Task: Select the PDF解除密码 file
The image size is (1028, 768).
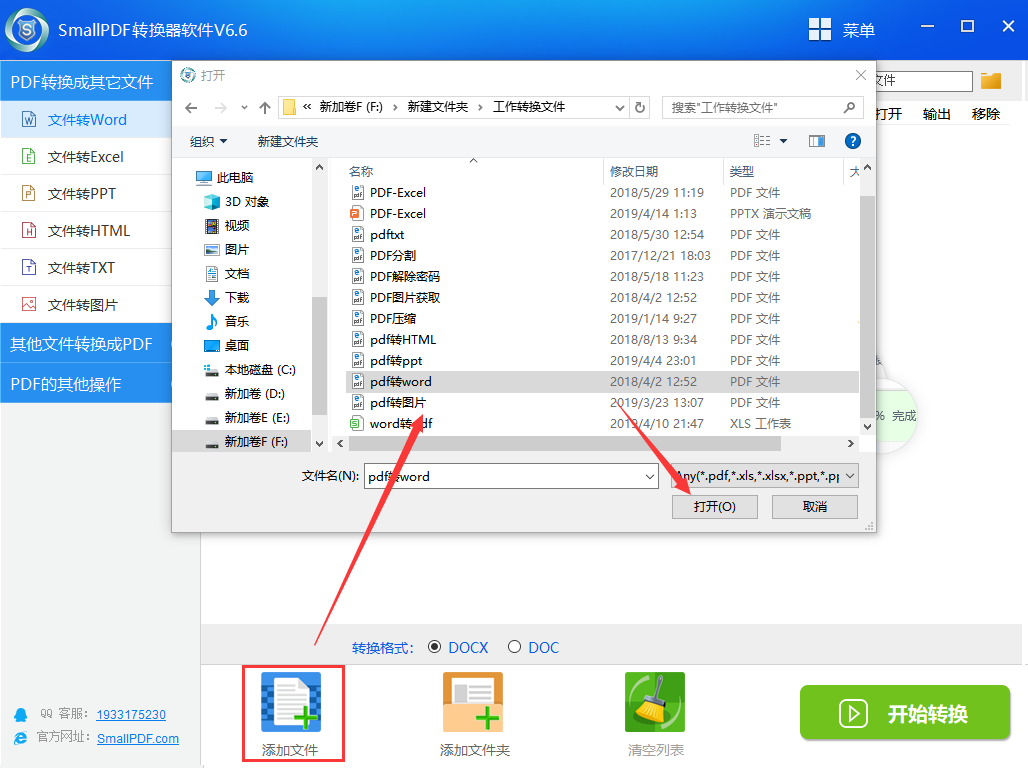Action: [x=405, y=277]
